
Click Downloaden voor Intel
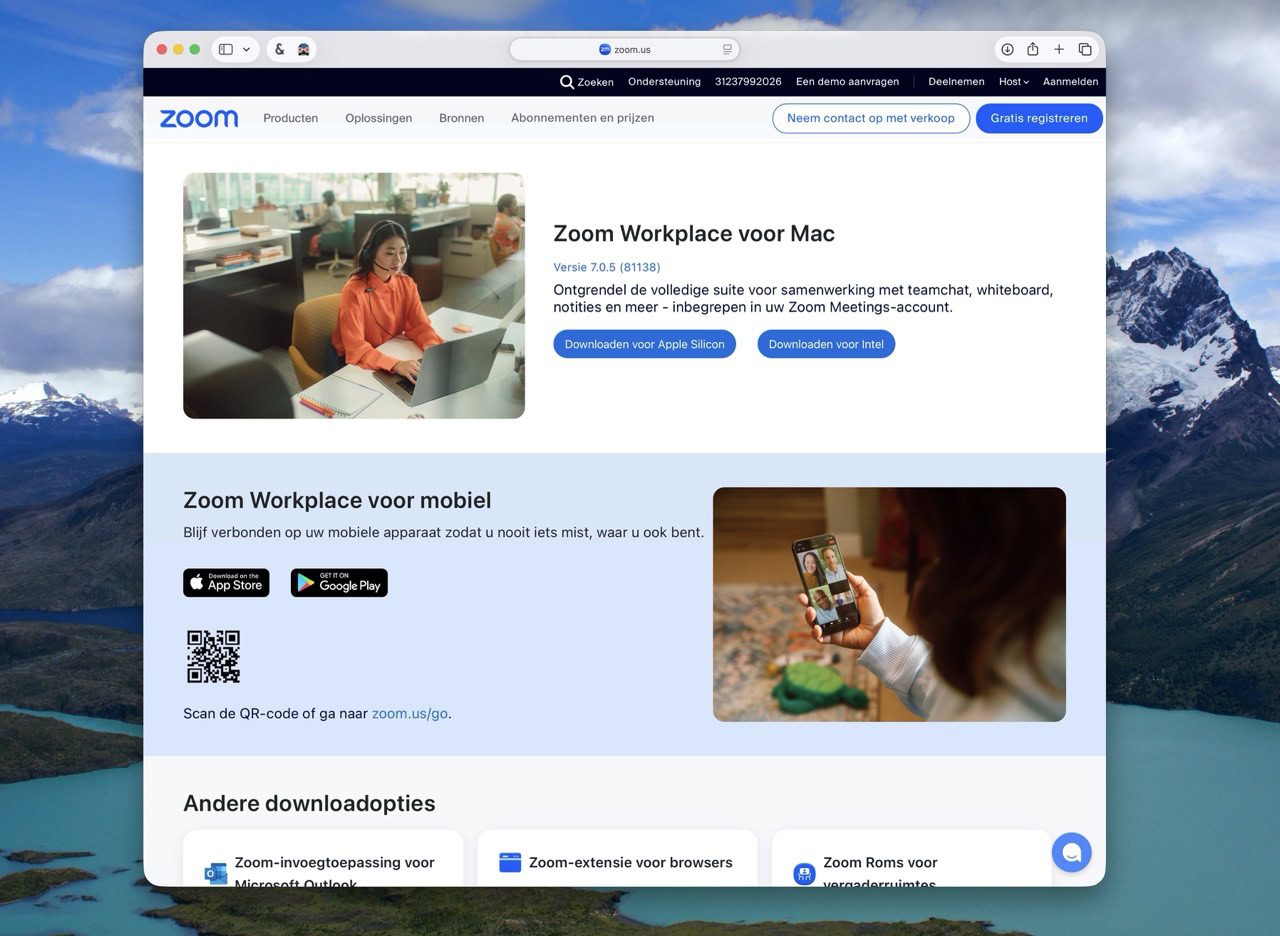click(826, 344)
